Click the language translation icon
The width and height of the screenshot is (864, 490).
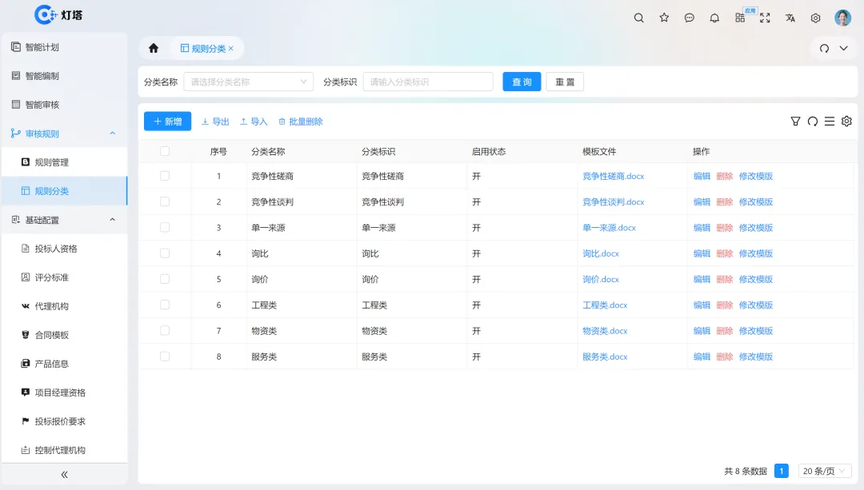coord(790,18)
